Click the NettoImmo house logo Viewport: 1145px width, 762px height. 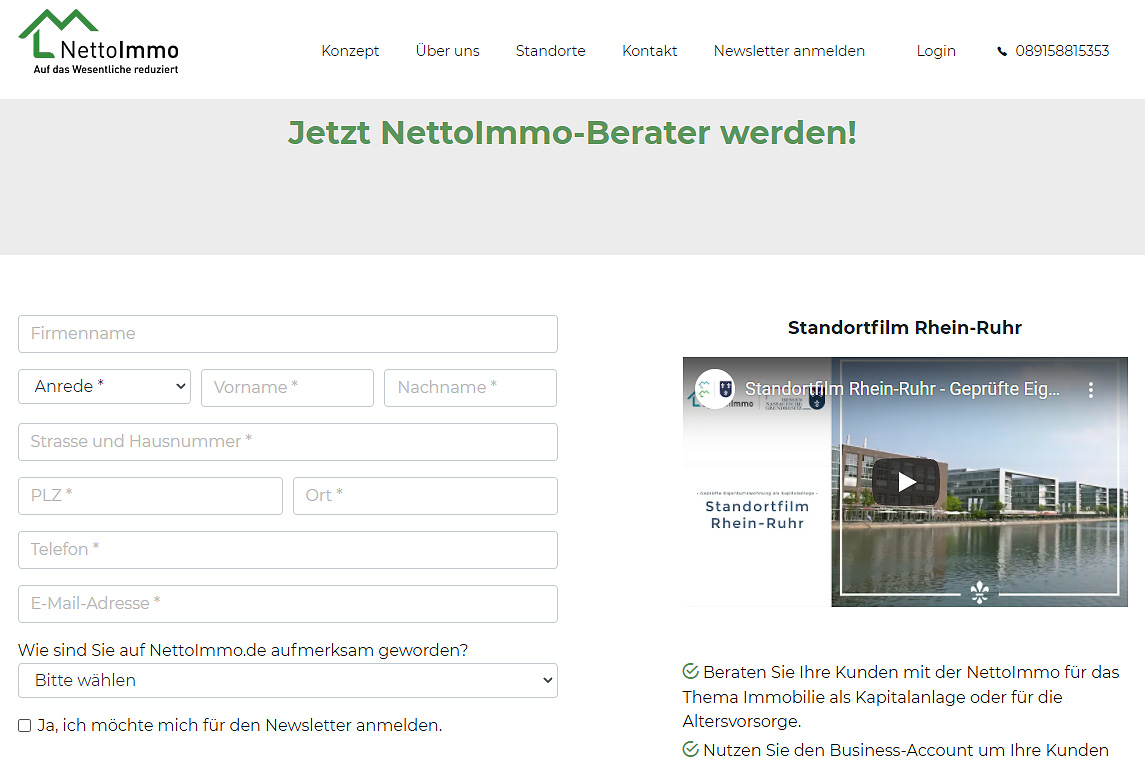[x=99, y=42]
